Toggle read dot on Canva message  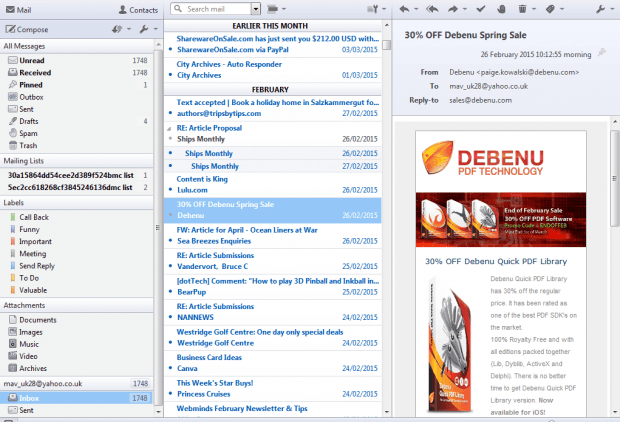pos(171,367)
